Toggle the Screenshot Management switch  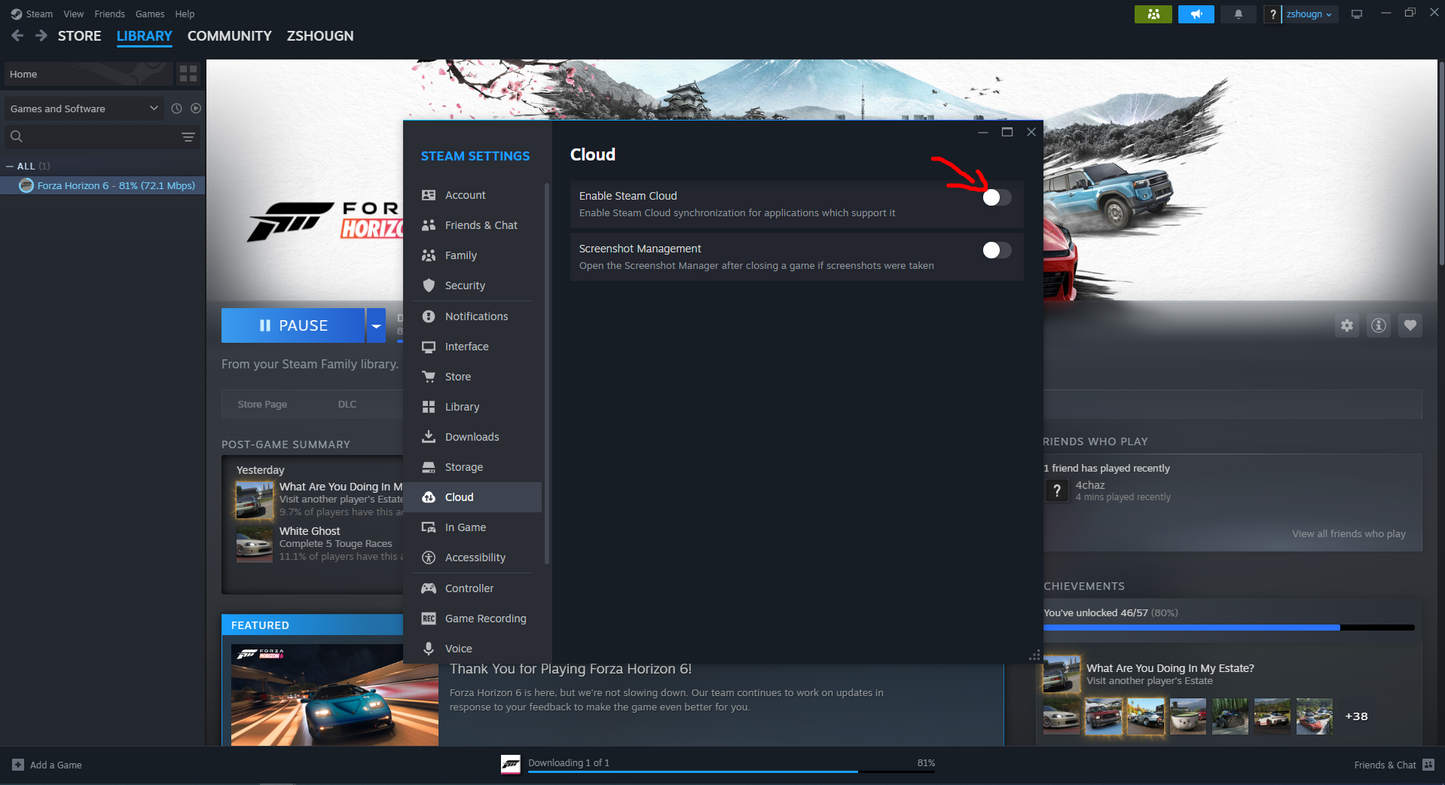coord(996,250)
